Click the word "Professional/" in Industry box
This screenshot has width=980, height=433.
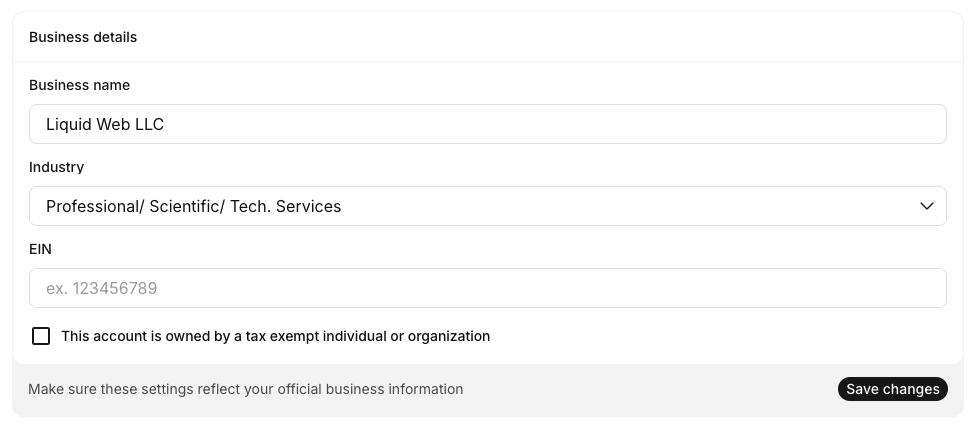coord(95,206)
